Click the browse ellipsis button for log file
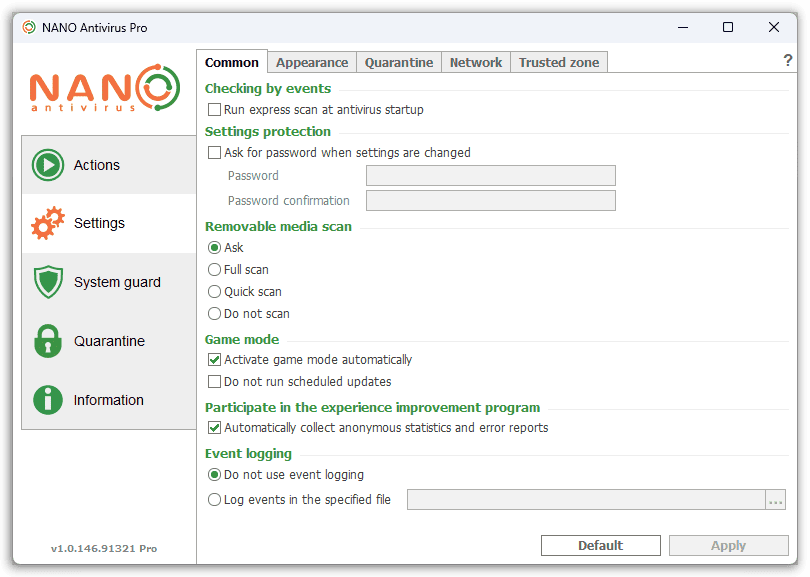The width and height of the screenshot is (810, 577). click(775, 500)
